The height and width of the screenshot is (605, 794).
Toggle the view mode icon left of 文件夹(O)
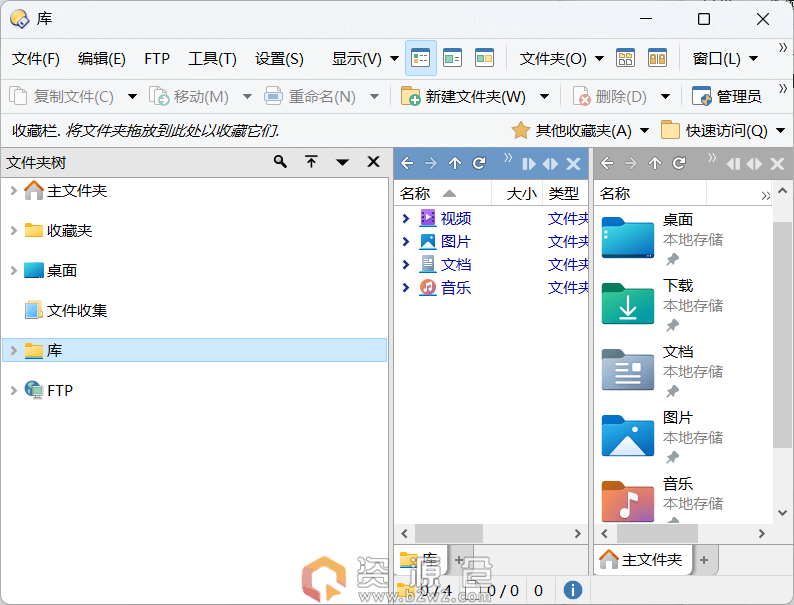click(x=485, y=58)
